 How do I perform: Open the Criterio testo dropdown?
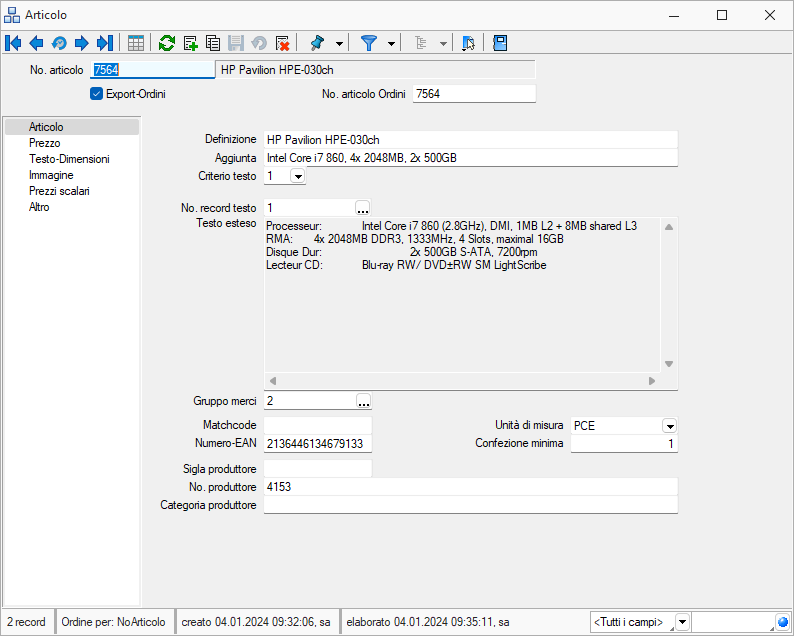(x=298, y=176)
